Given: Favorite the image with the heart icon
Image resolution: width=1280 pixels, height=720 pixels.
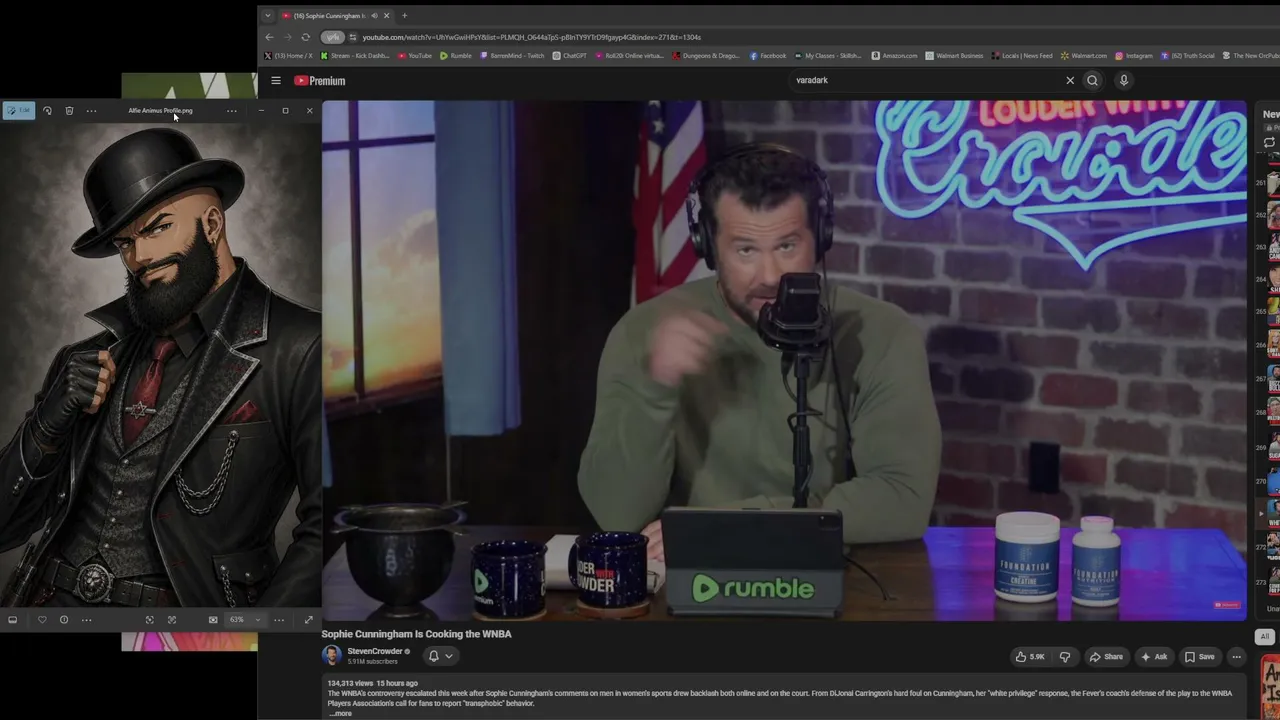Looking at the screenshot, I should pos(42,620).
